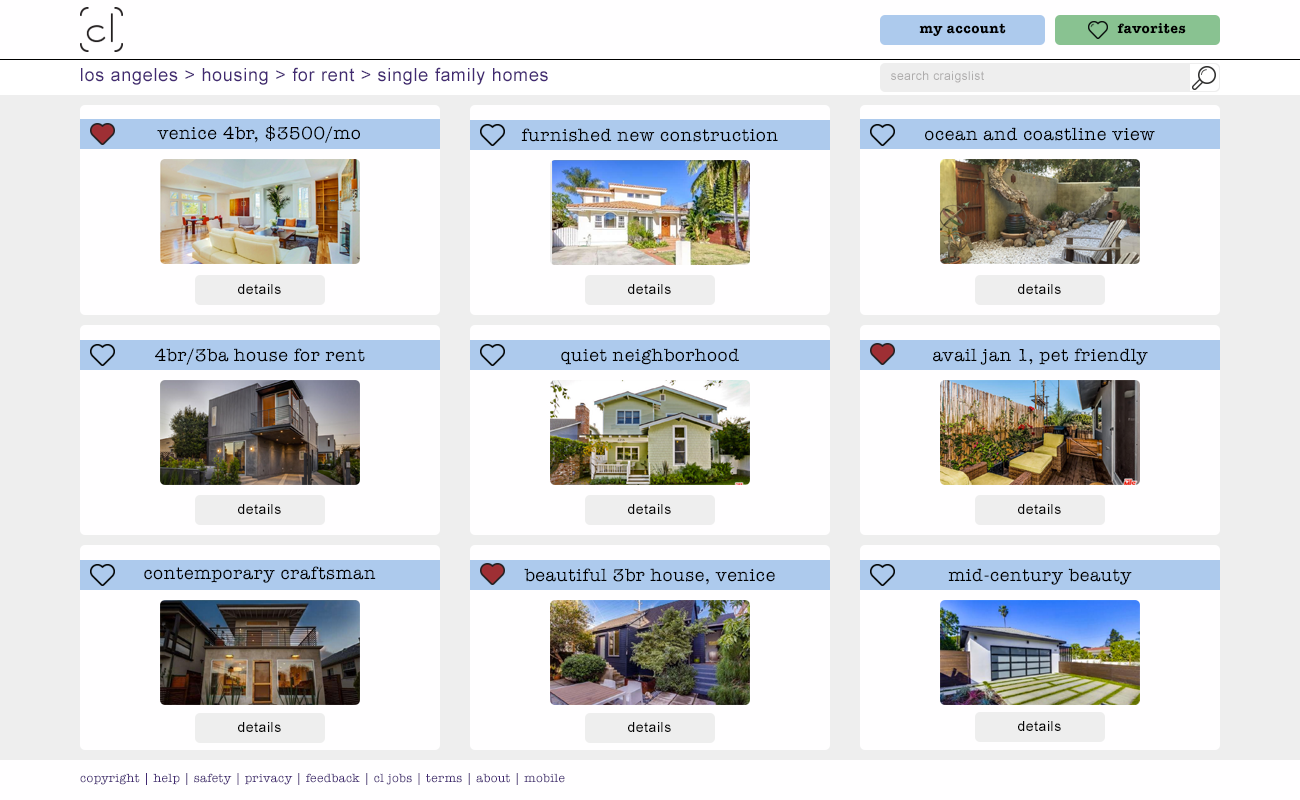
Task: Click the venice 4br, $3500/mo title
Action: (259, 134)
